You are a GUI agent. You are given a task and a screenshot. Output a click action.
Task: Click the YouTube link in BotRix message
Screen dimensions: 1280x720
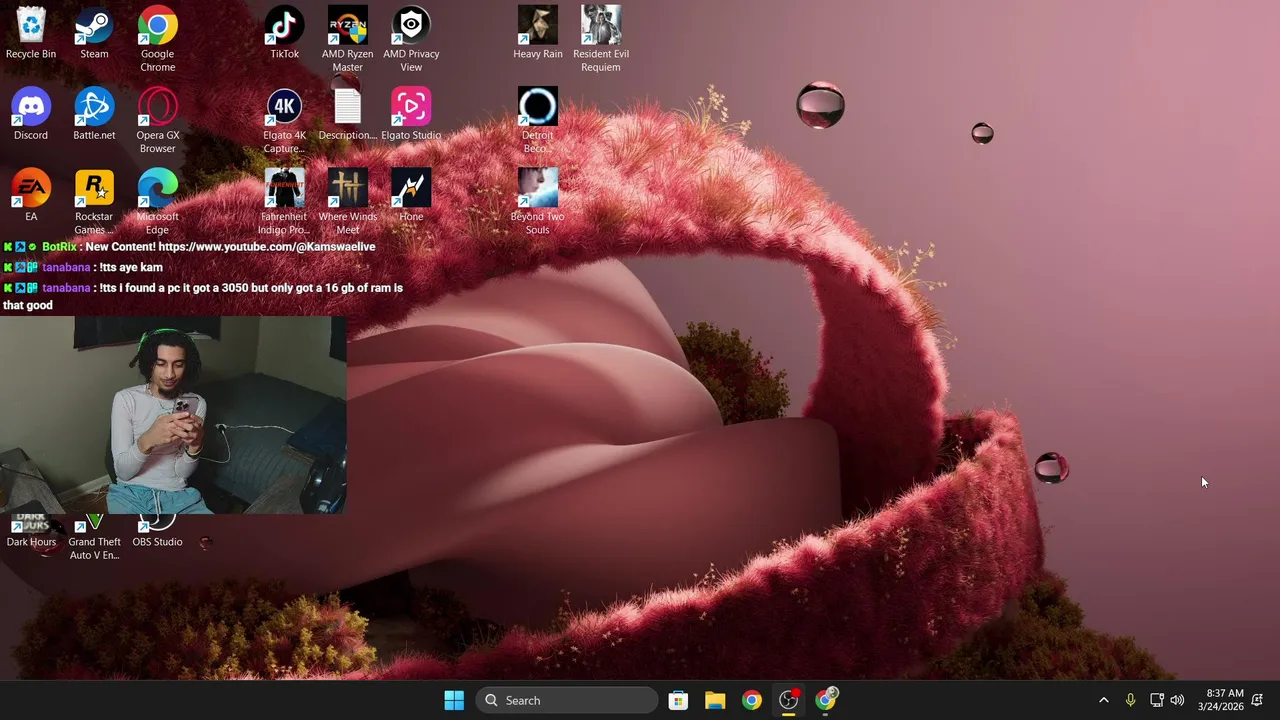point(267,247)
